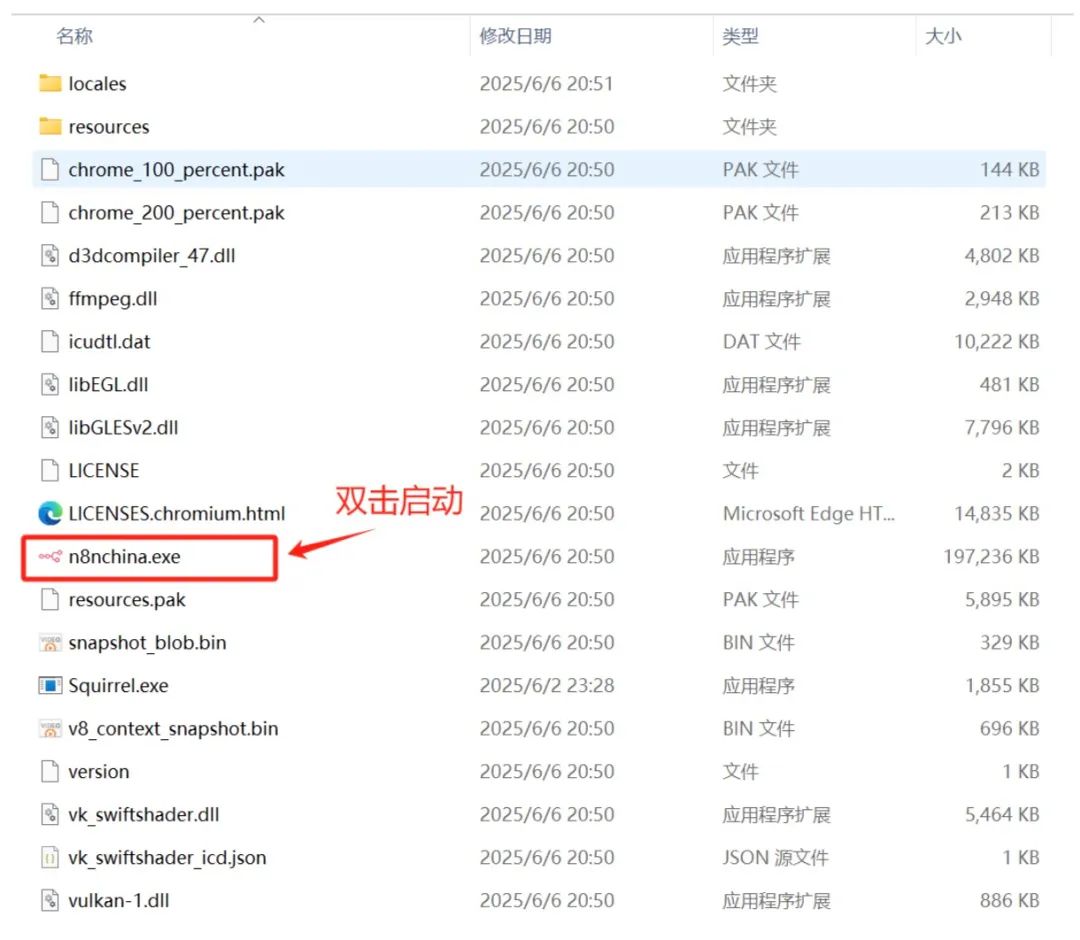1080x940 pixels.
Task: Select the file name chrome_100_percent.pak
Action: pos(176,170)
